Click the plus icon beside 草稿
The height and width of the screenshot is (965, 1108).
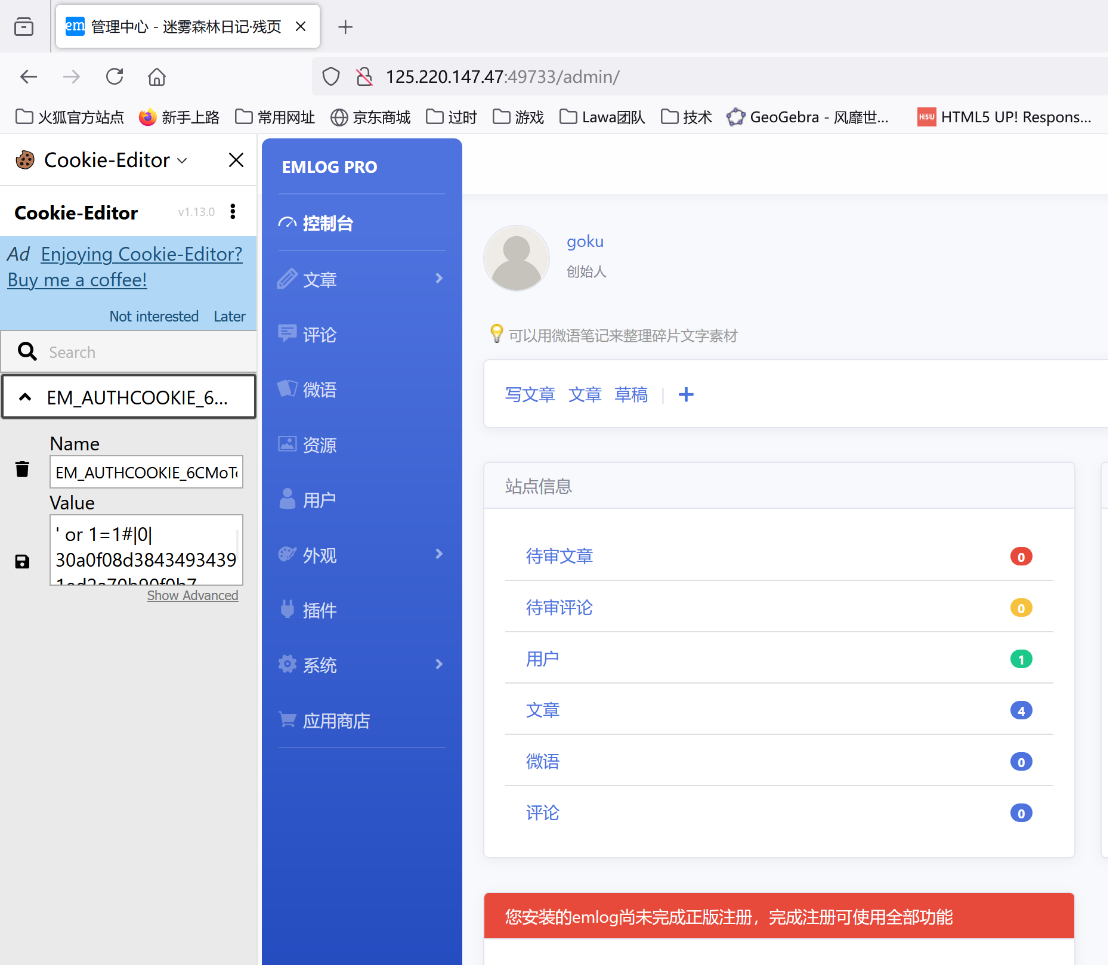pos(686,395)
